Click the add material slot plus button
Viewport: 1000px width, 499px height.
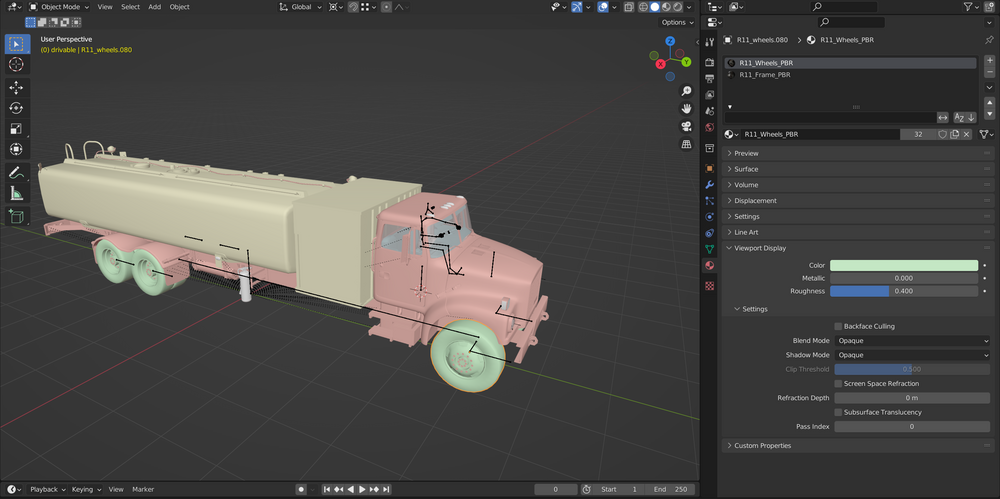(990, 62)
